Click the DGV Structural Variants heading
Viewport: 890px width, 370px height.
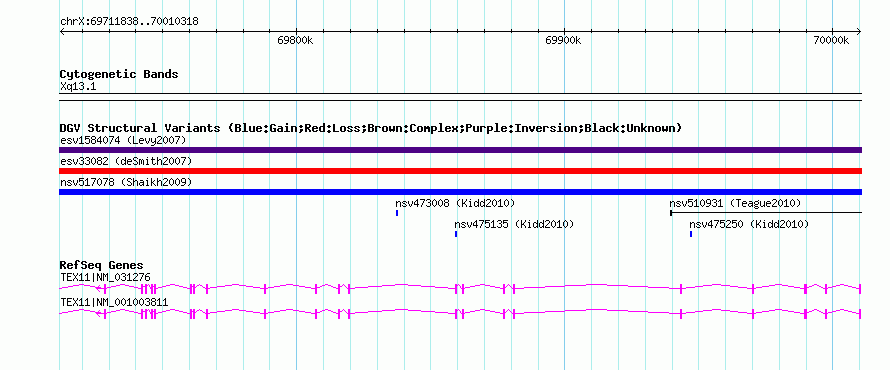(x=371, y=128)
